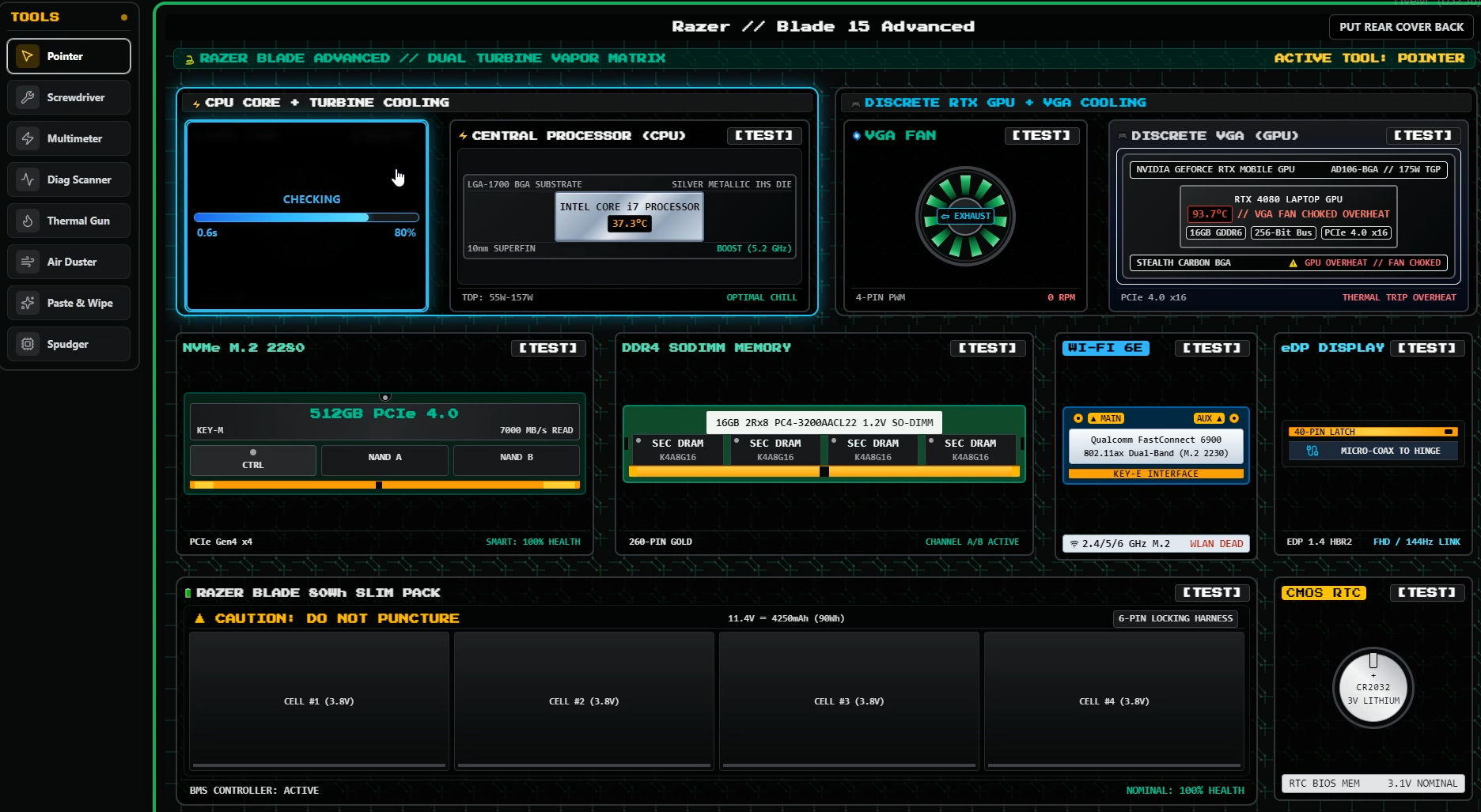Click the CHECKING progress bar
Screen dimensions: 1481x812
click(306, 217)
